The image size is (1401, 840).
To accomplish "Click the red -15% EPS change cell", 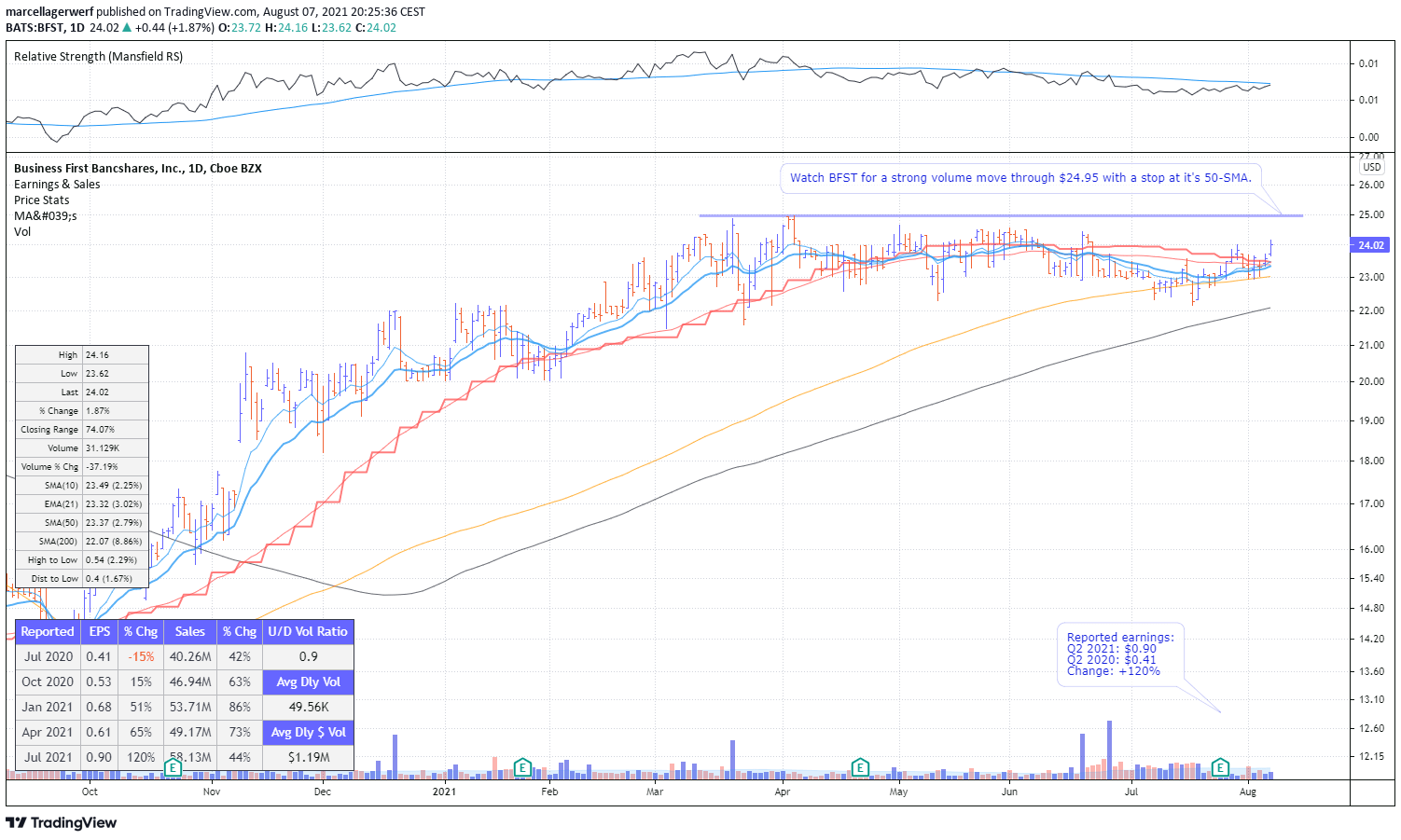I will 141,657.
